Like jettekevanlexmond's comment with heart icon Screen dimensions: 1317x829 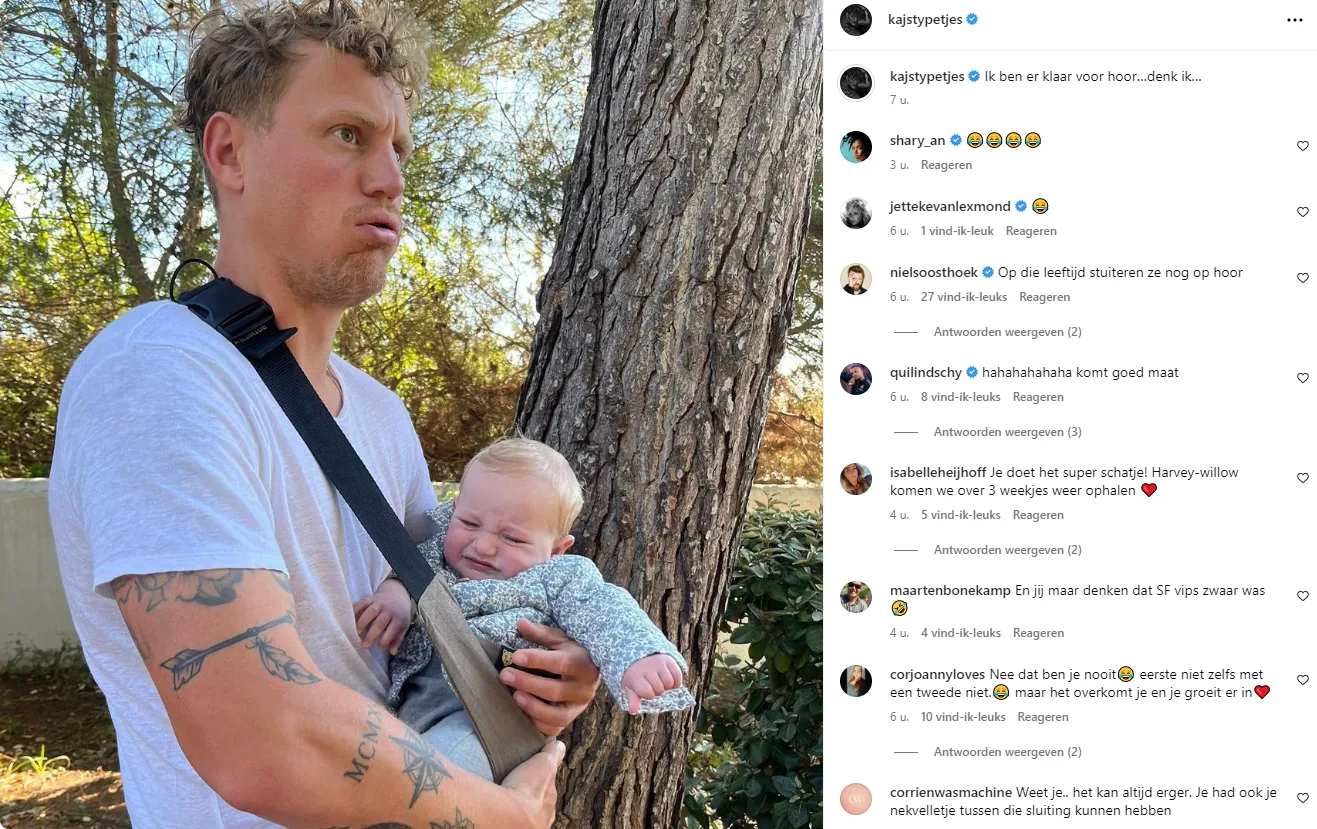point(1302,212)
